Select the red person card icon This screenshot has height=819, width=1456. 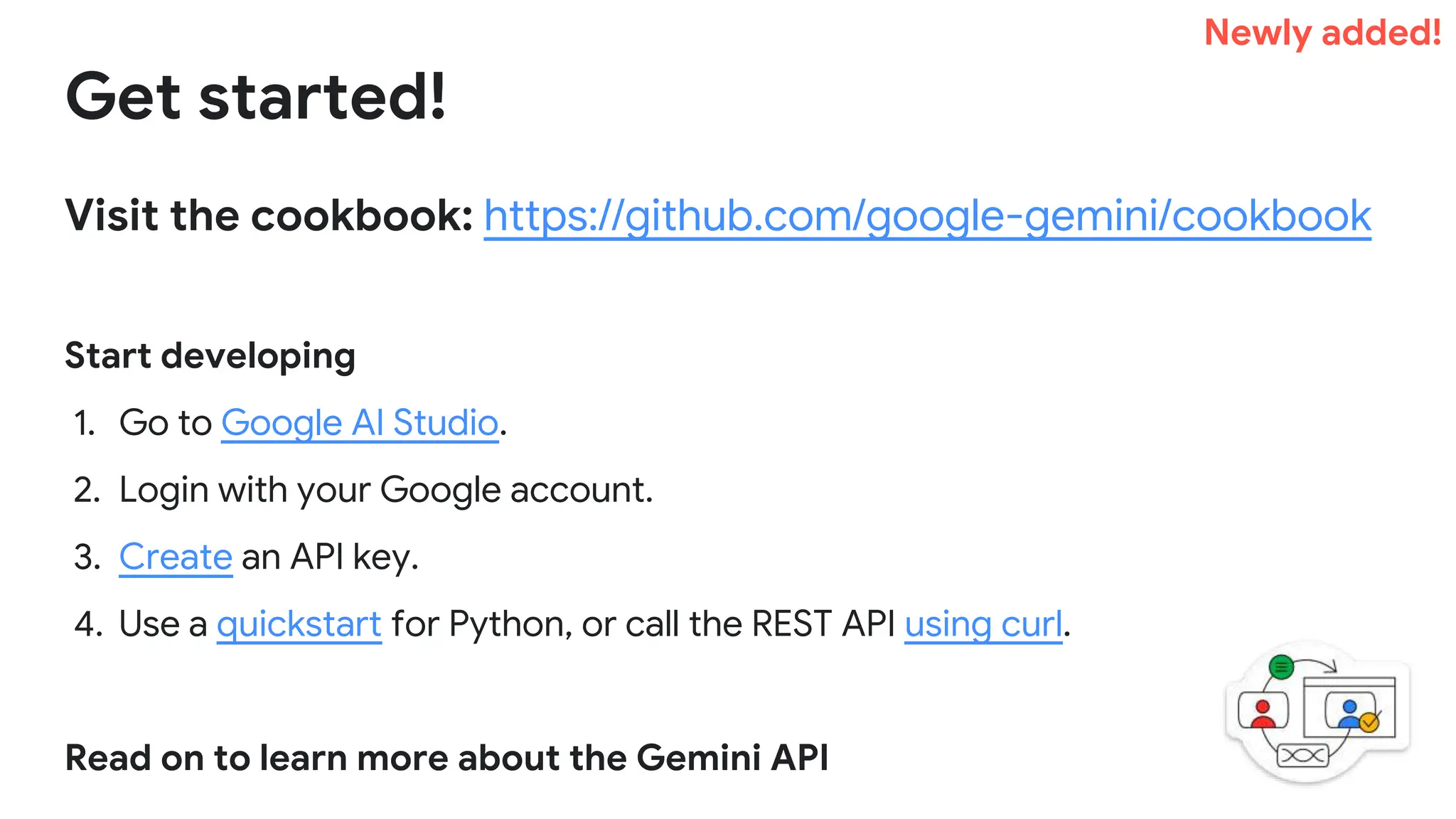pos(1263,712)
